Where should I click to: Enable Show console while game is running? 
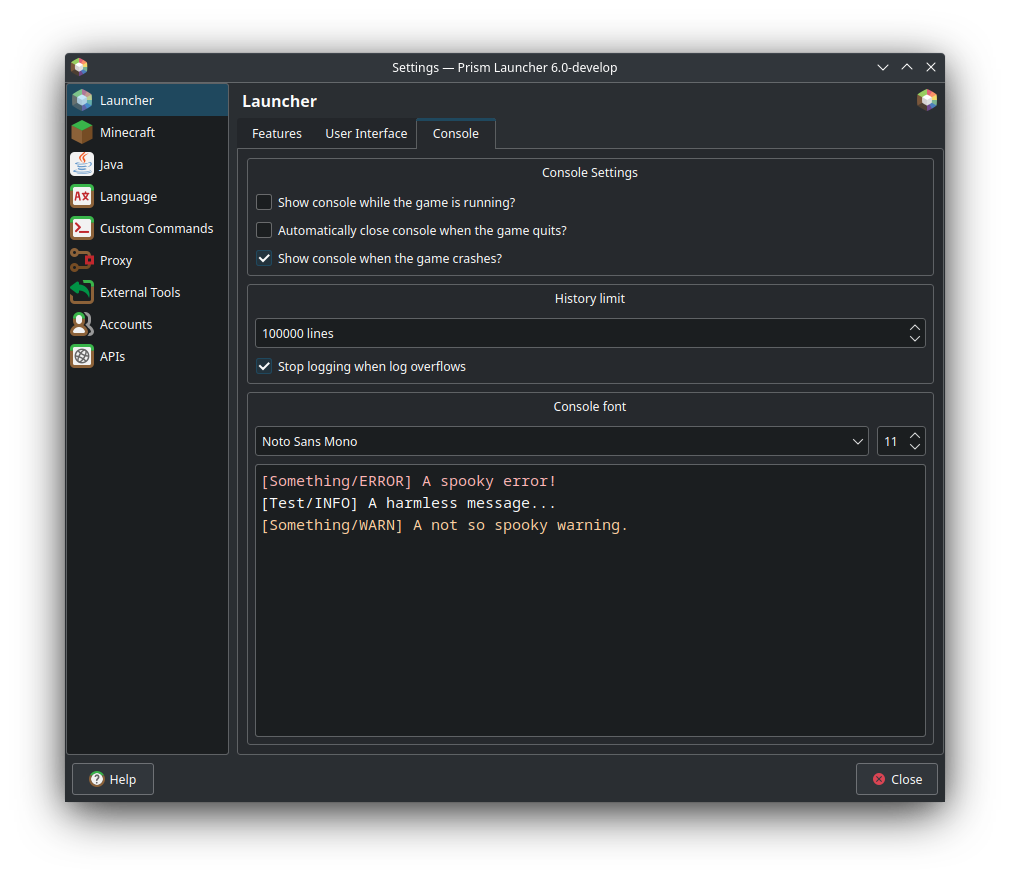(264, 202)
